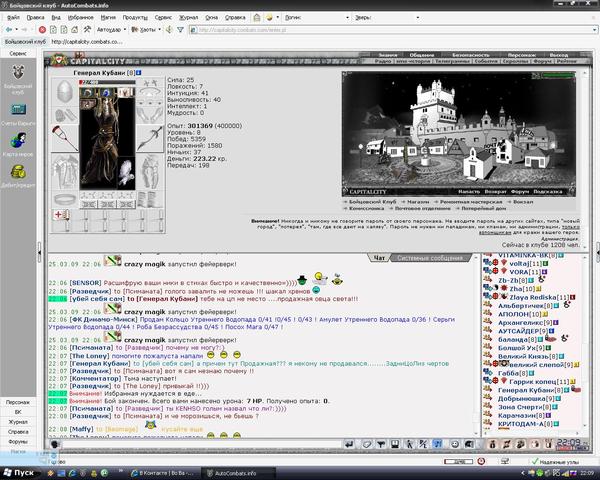Click the character HP bar above the avatar

click(107, 82)
